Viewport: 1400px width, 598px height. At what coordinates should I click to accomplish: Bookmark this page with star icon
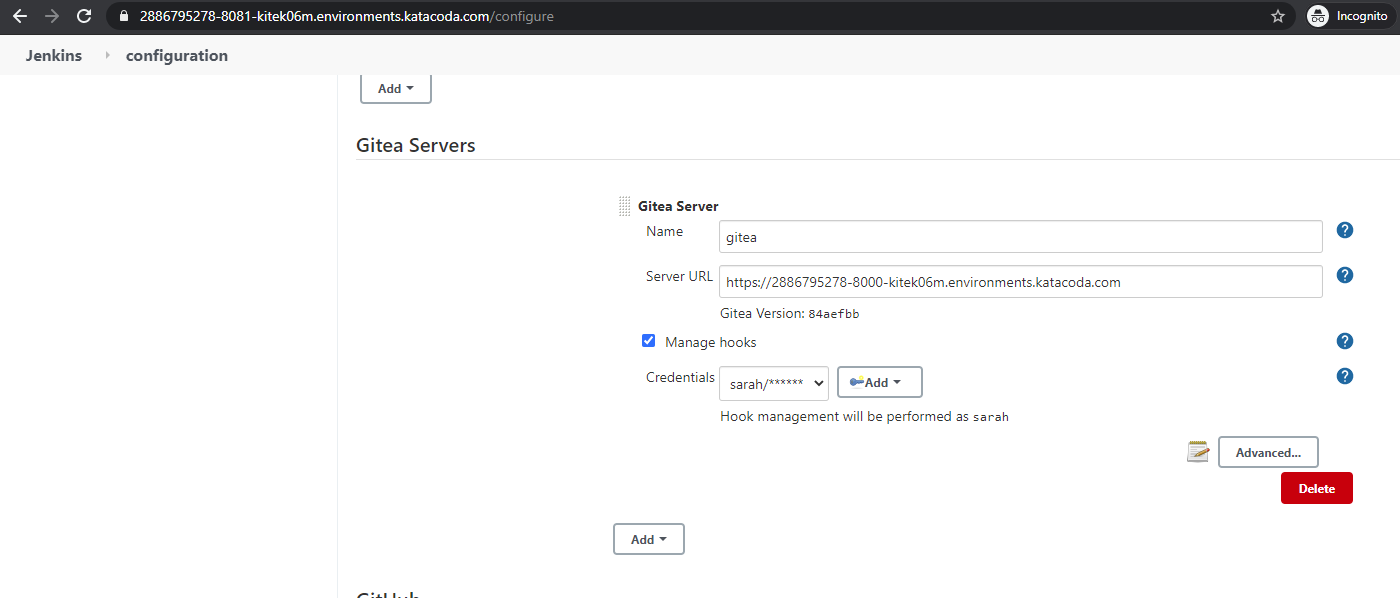[1277, 16]
